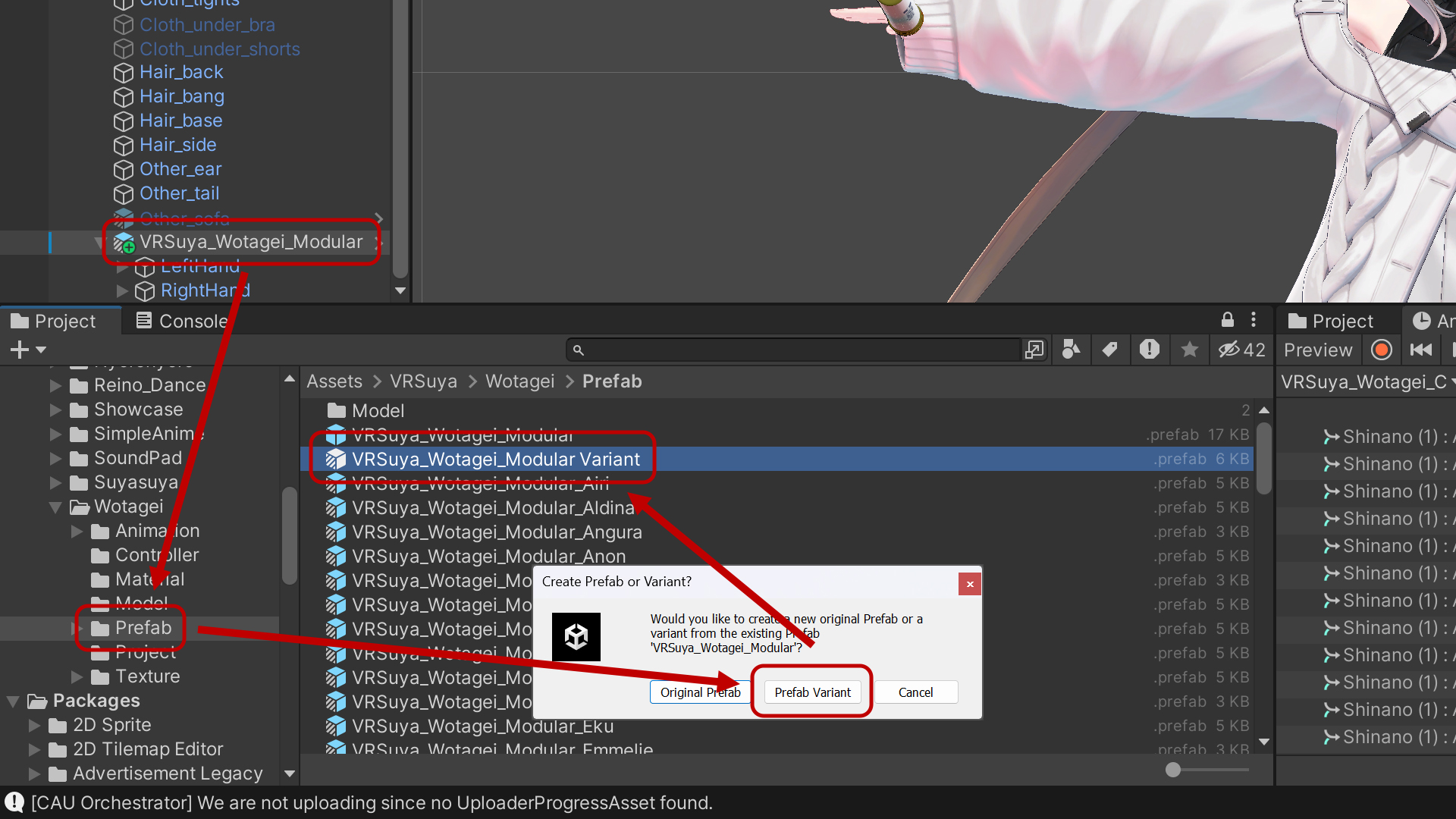The width and height of the screenshot is (1456, 819).
Task: Open the create asset plus dropdown
Action: [x=28, y=350]
